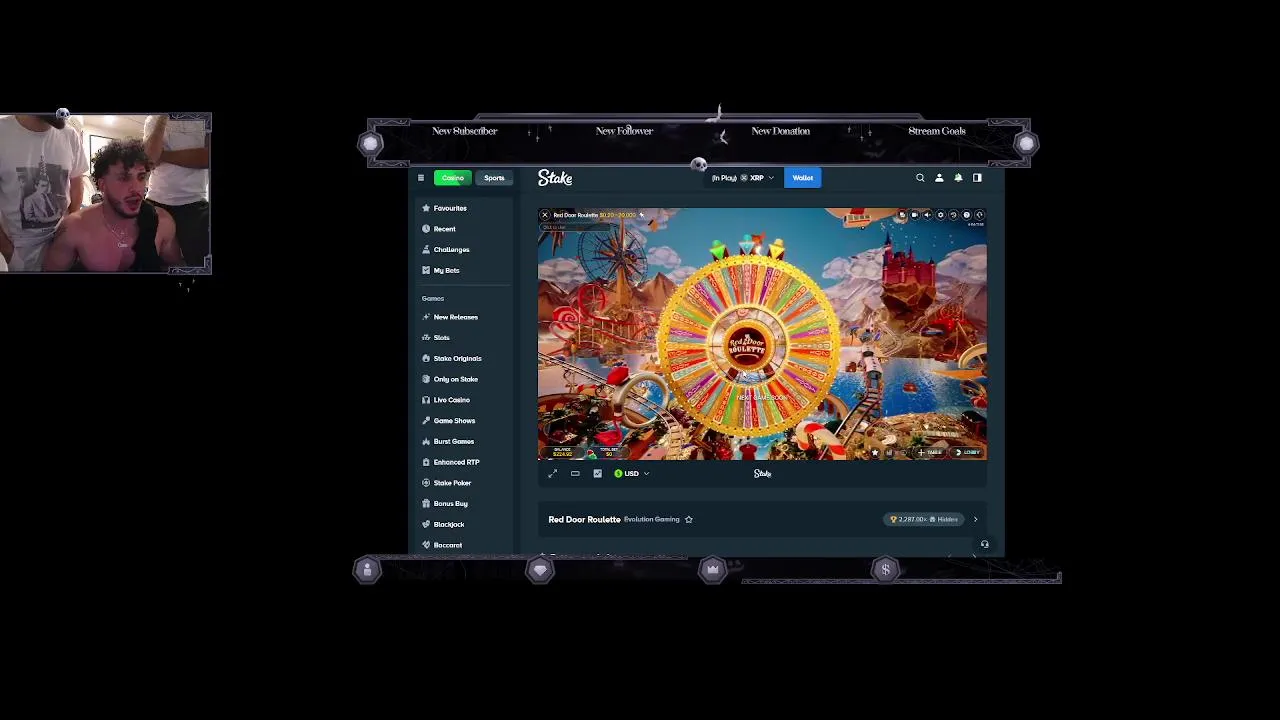Click the Red Door Roulette wheel center
The image size is (1280, 720).
pos(746,345)
